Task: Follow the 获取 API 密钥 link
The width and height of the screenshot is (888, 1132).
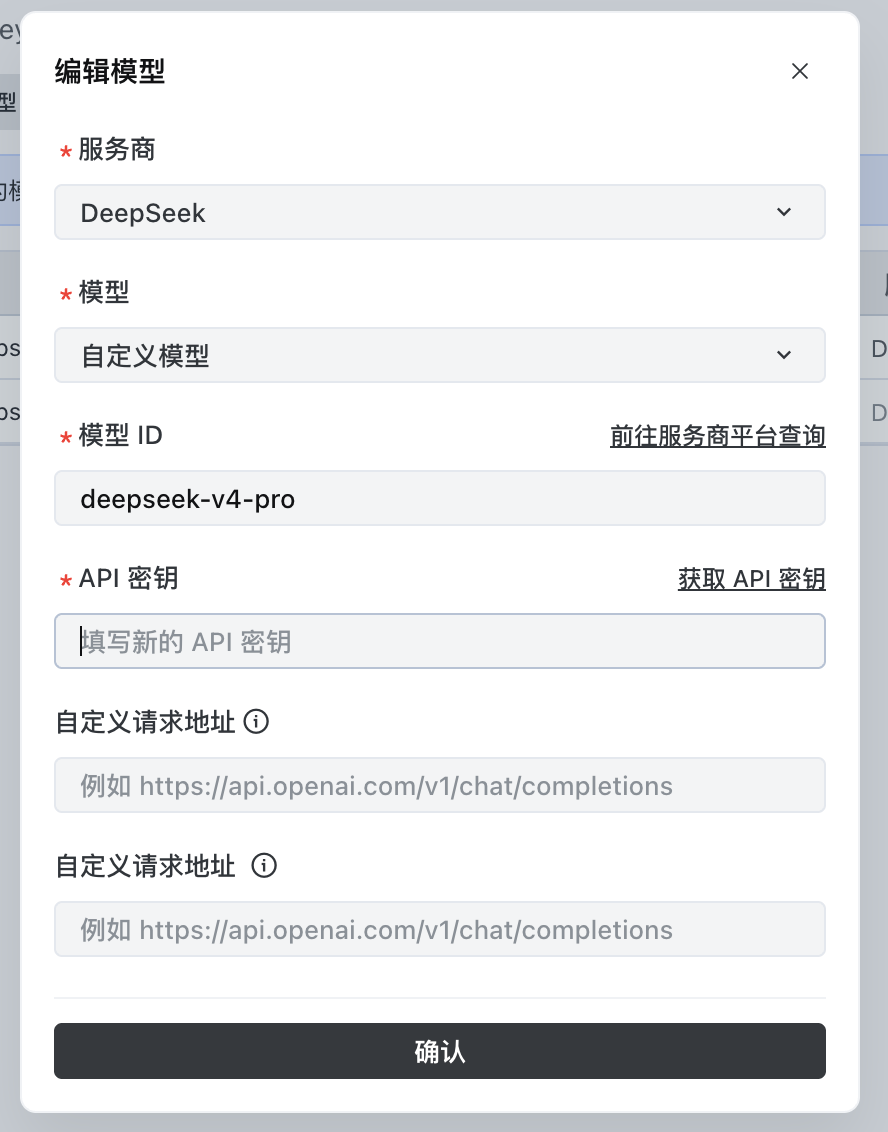Action: coord(752,579)
